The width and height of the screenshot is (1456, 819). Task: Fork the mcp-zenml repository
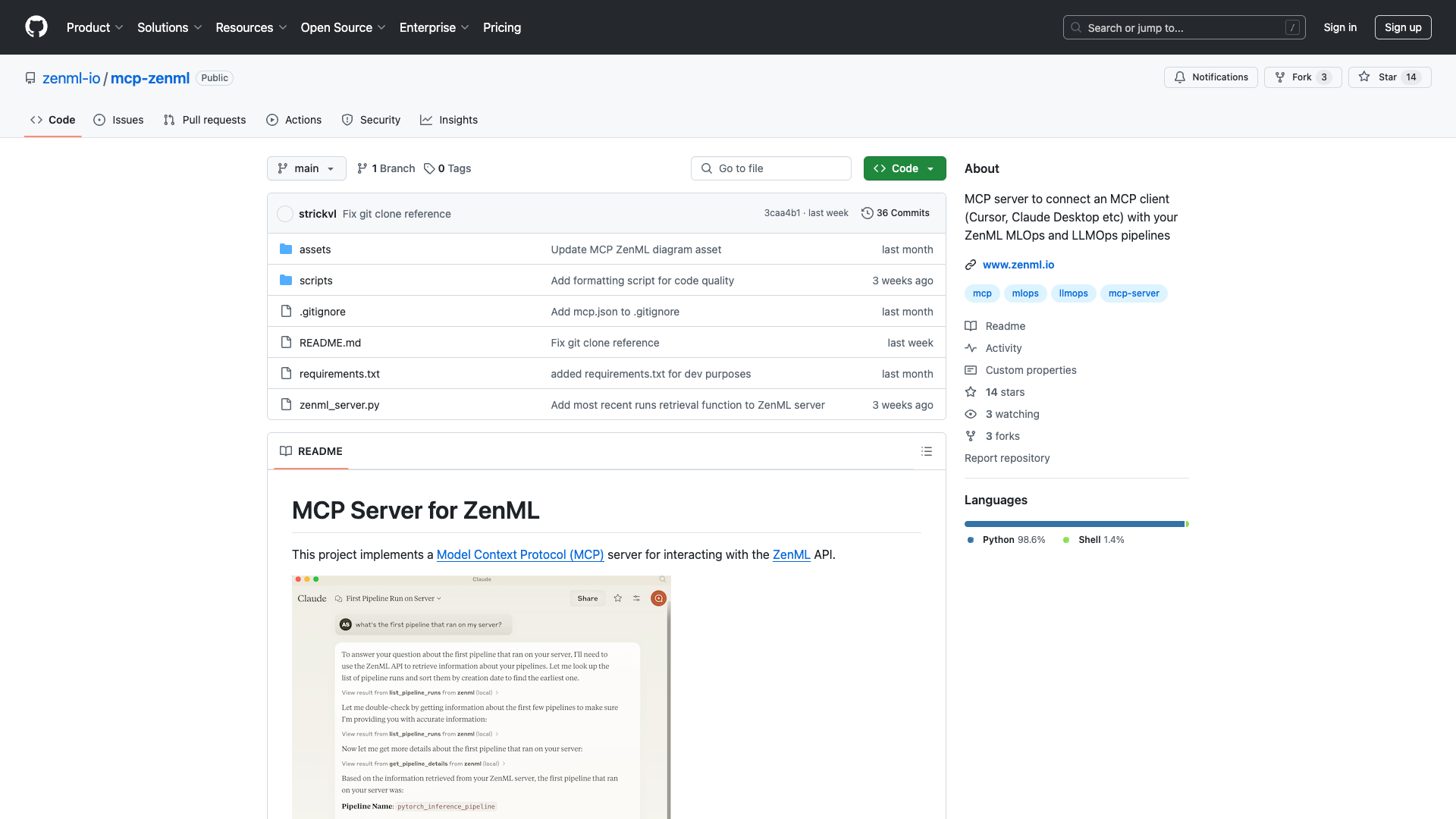tap(1302, 77)
